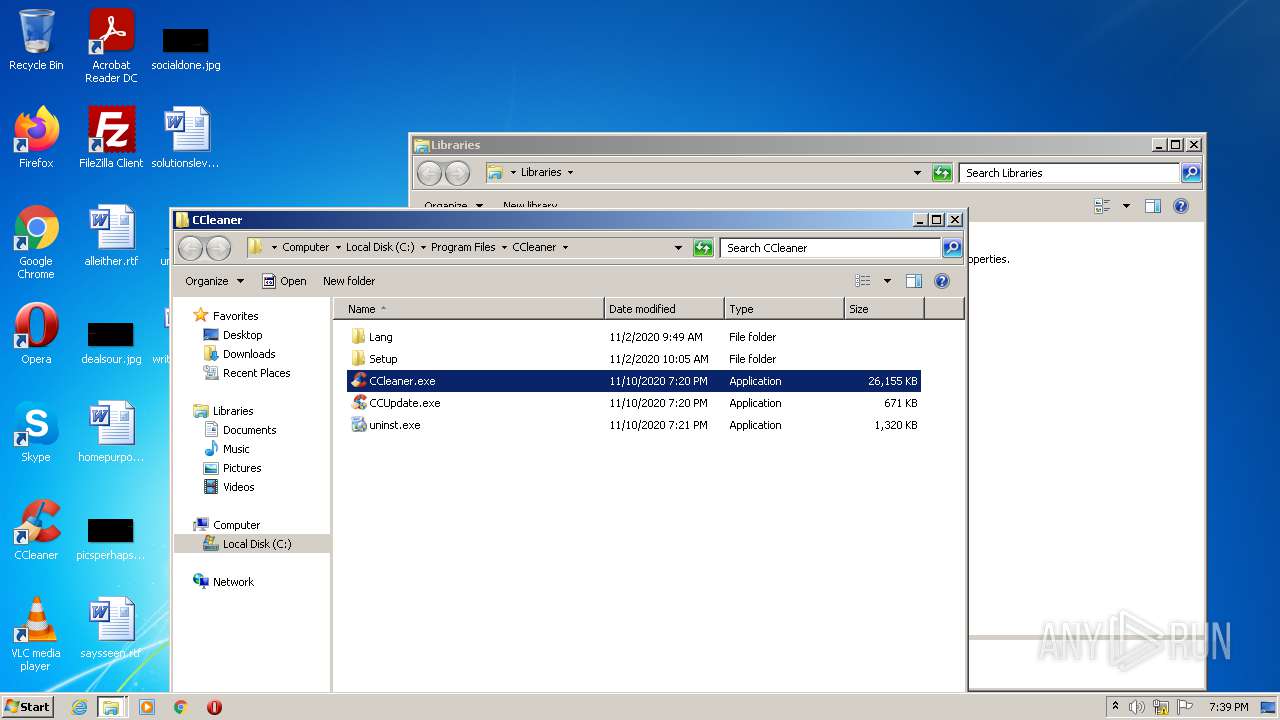Show preview pane in Libraries window
This screenshot has height=720, width=1280.
point(1152,206)
